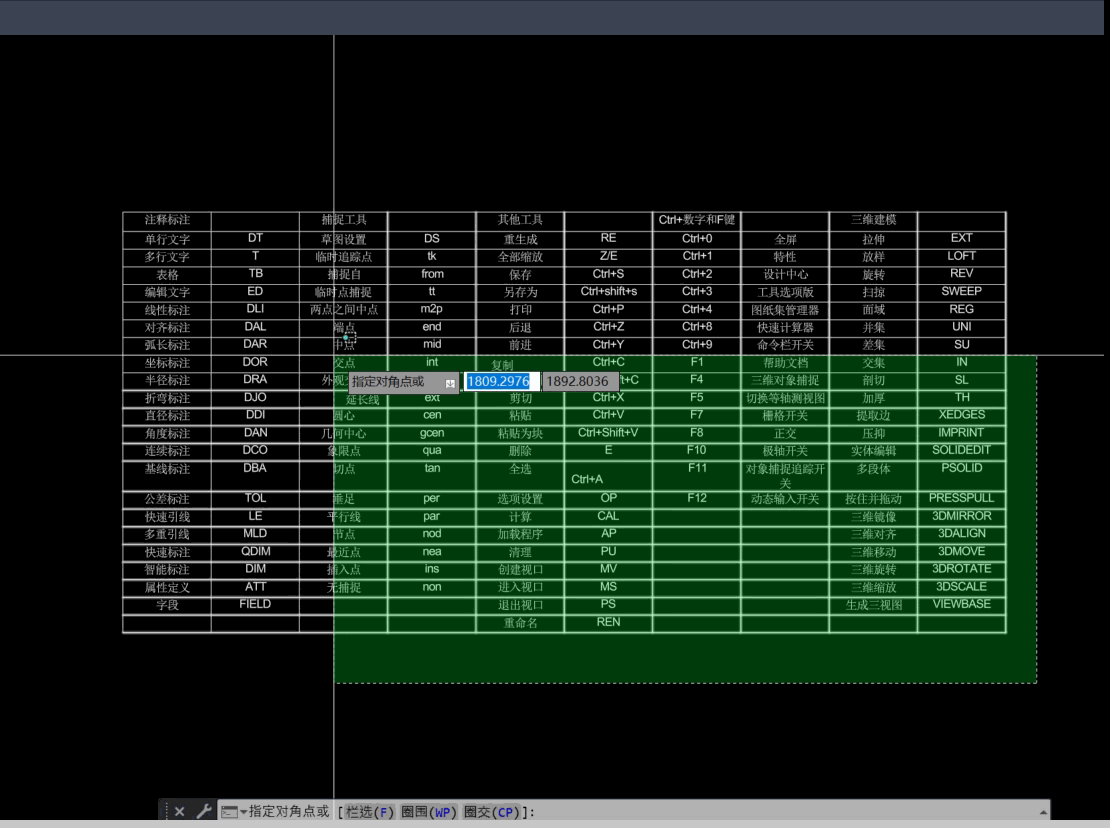Expand command history with the right-edge arrow
The height and width of the screenshot is (828, 1110).
pyautogui.click(x=1044, y=812)
